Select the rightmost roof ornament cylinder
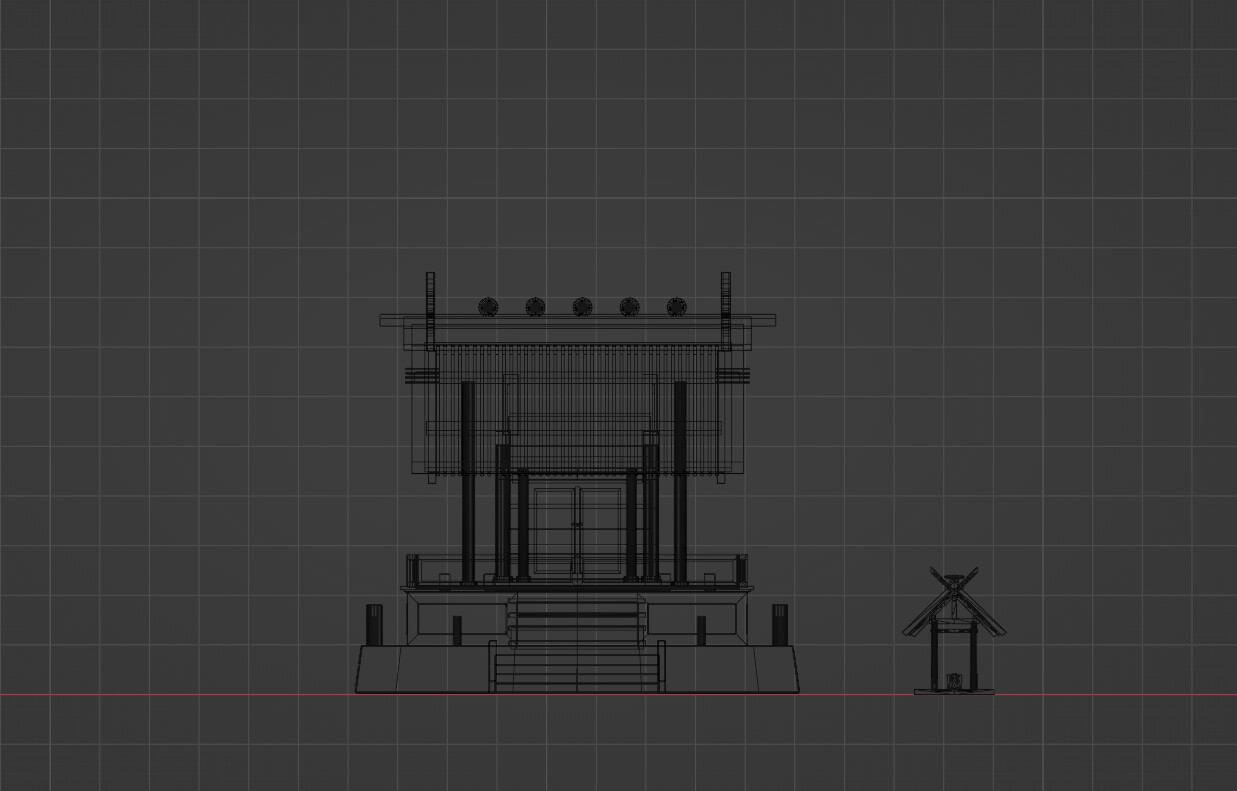This screenshot has height=791, width=1237. [x=676, y=306]
